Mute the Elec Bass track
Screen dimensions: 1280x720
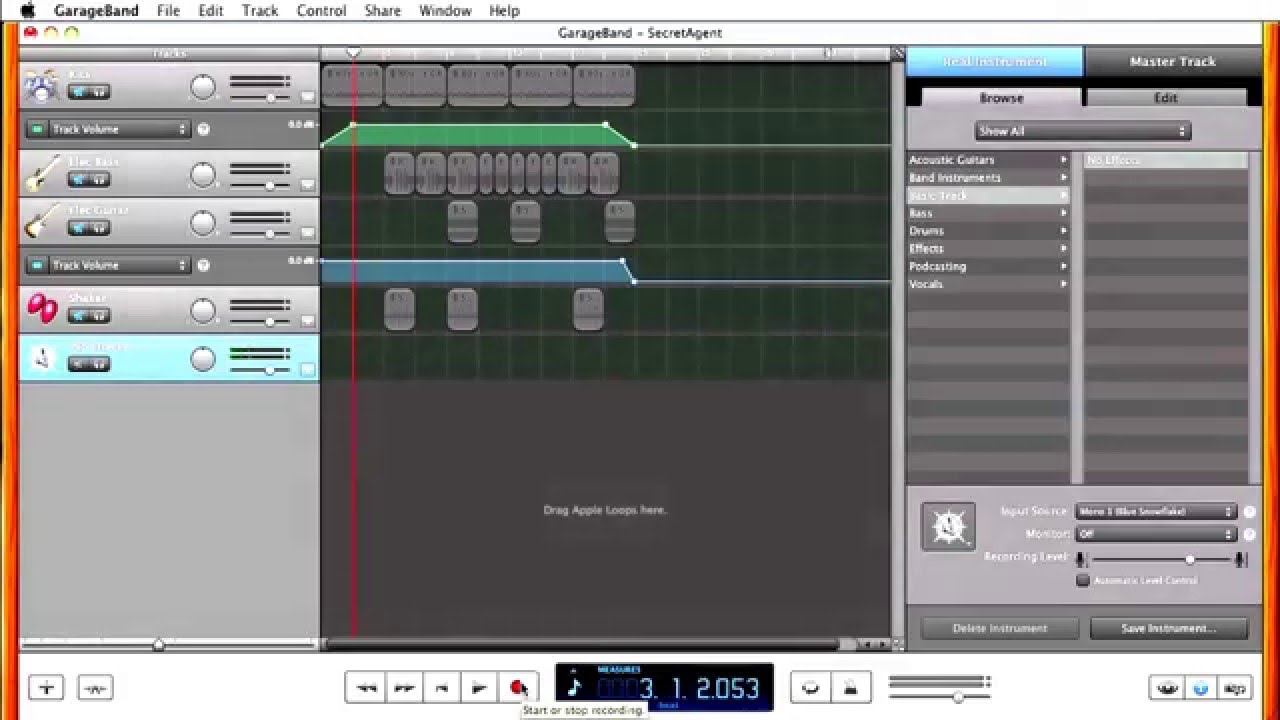(x=77, y=180)
